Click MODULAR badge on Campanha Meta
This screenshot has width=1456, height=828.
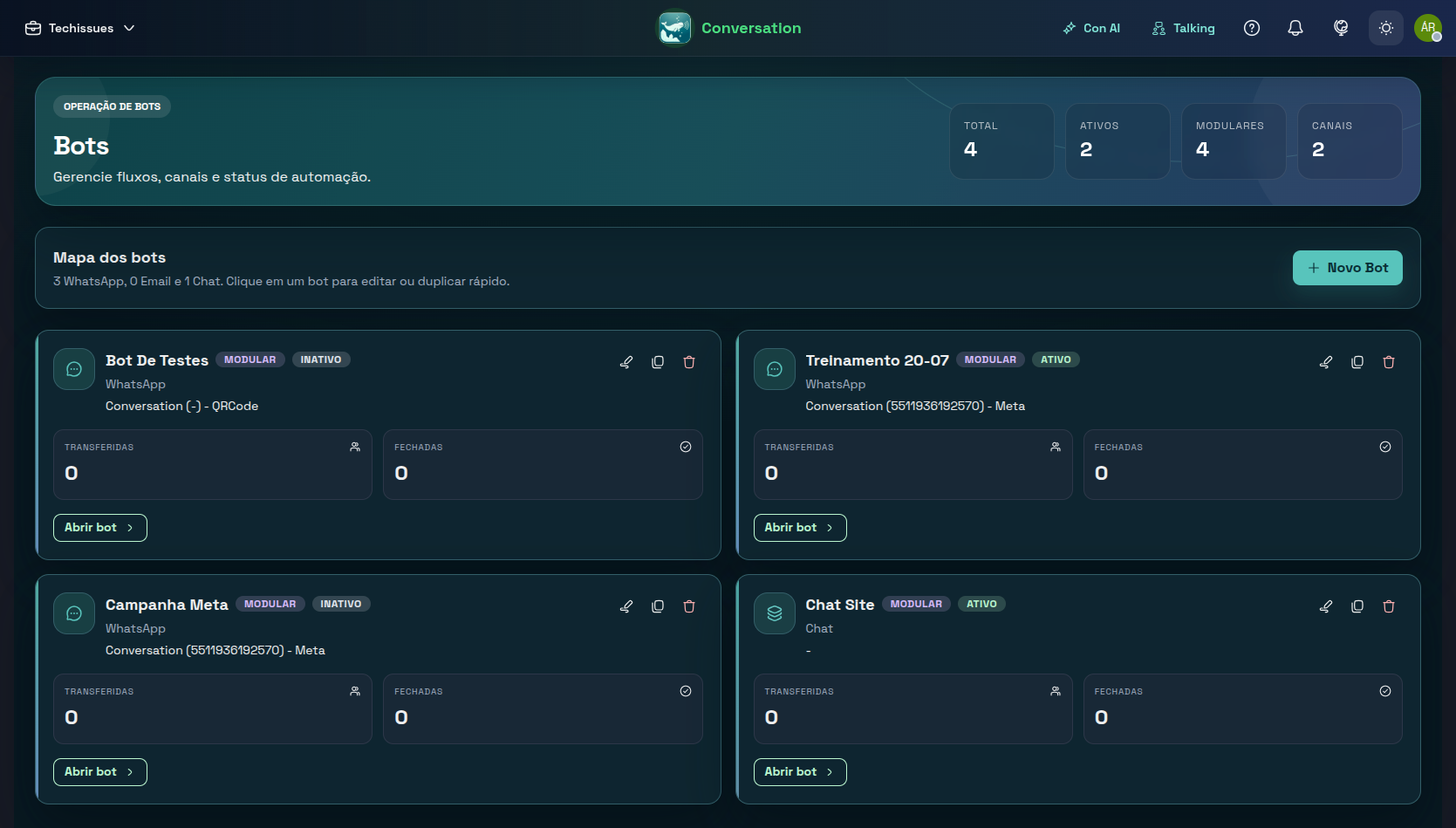[270, 604]
